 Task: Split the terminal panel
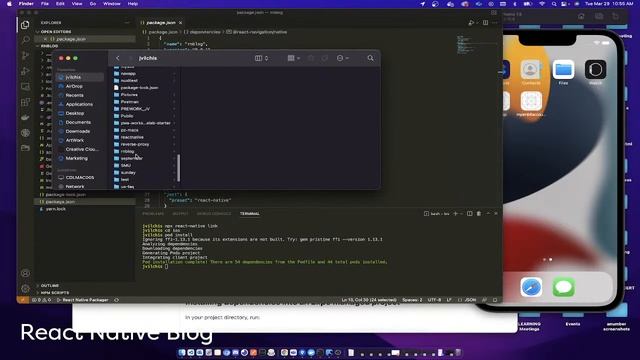pyautogui.click(x=470, y=213)
